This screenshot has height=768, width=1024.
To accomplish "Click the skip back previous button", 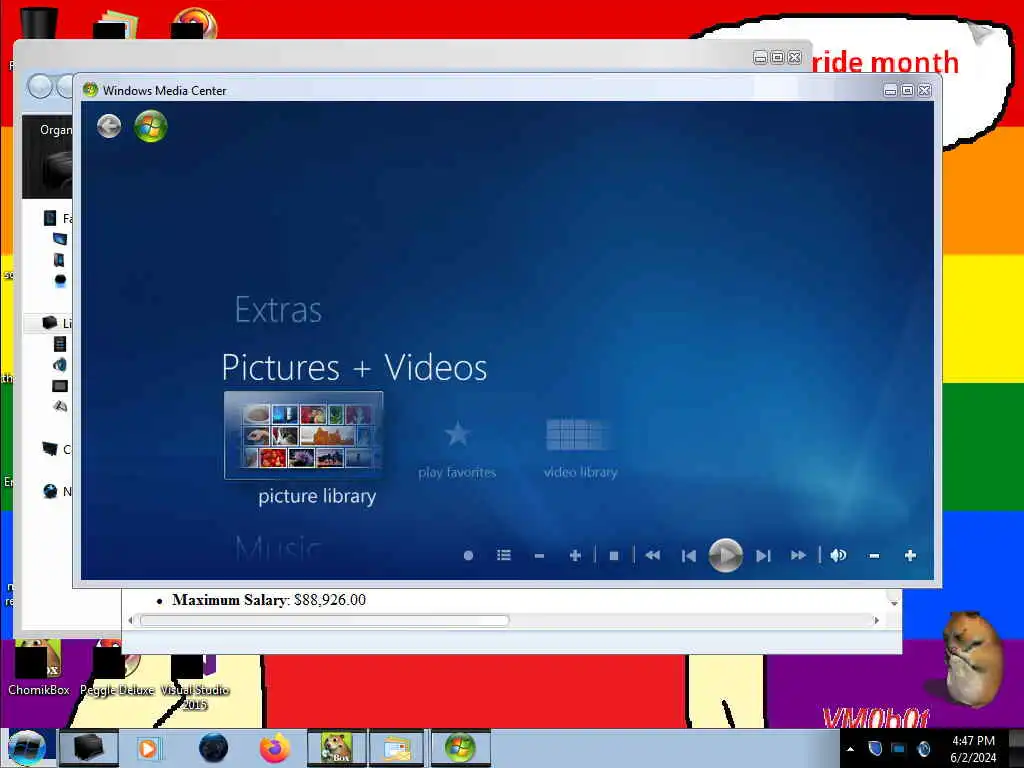I will [688, 556].
